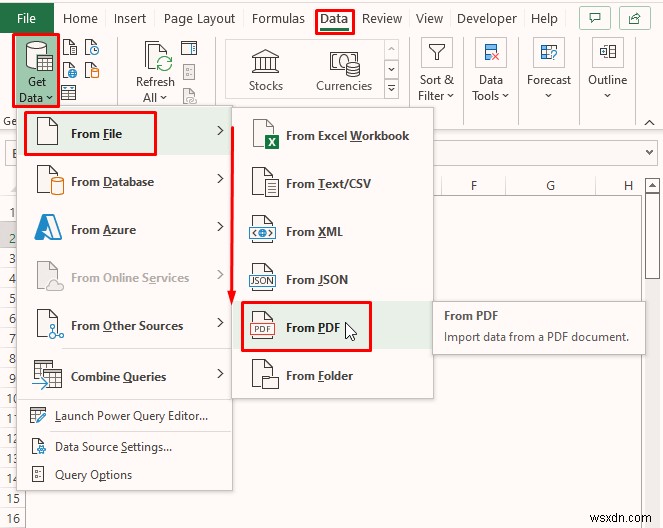Open the Forecast dropdown
Screen dimensions: 663x528
pos(548,70)
